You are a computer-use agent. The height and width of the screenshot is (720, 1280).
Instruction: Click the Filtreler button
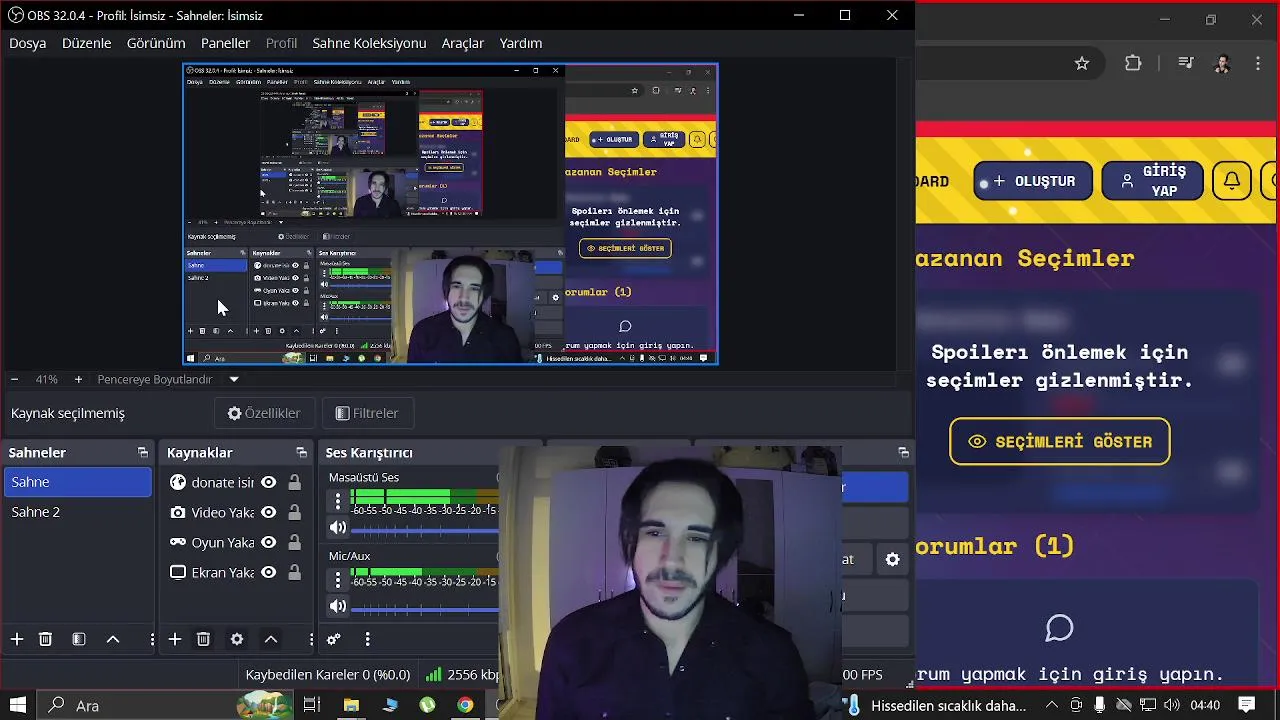(x=366, y=413)
